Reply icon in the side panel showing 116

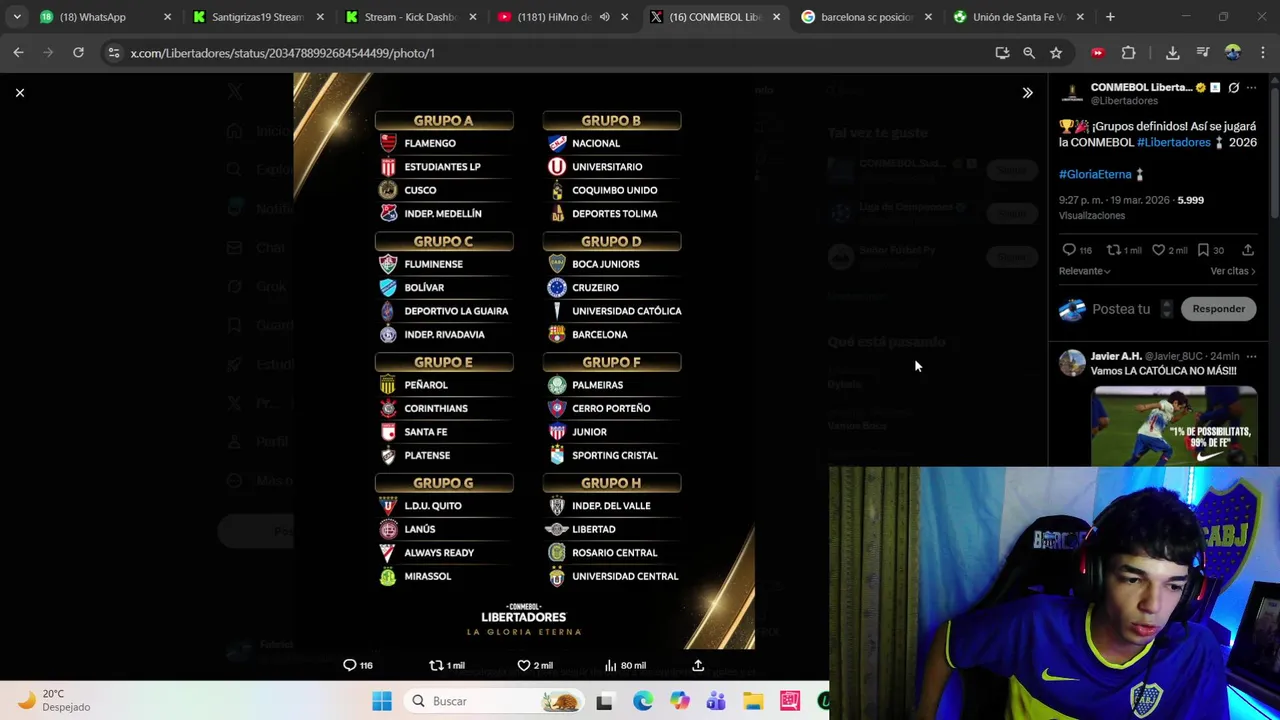1069,250
